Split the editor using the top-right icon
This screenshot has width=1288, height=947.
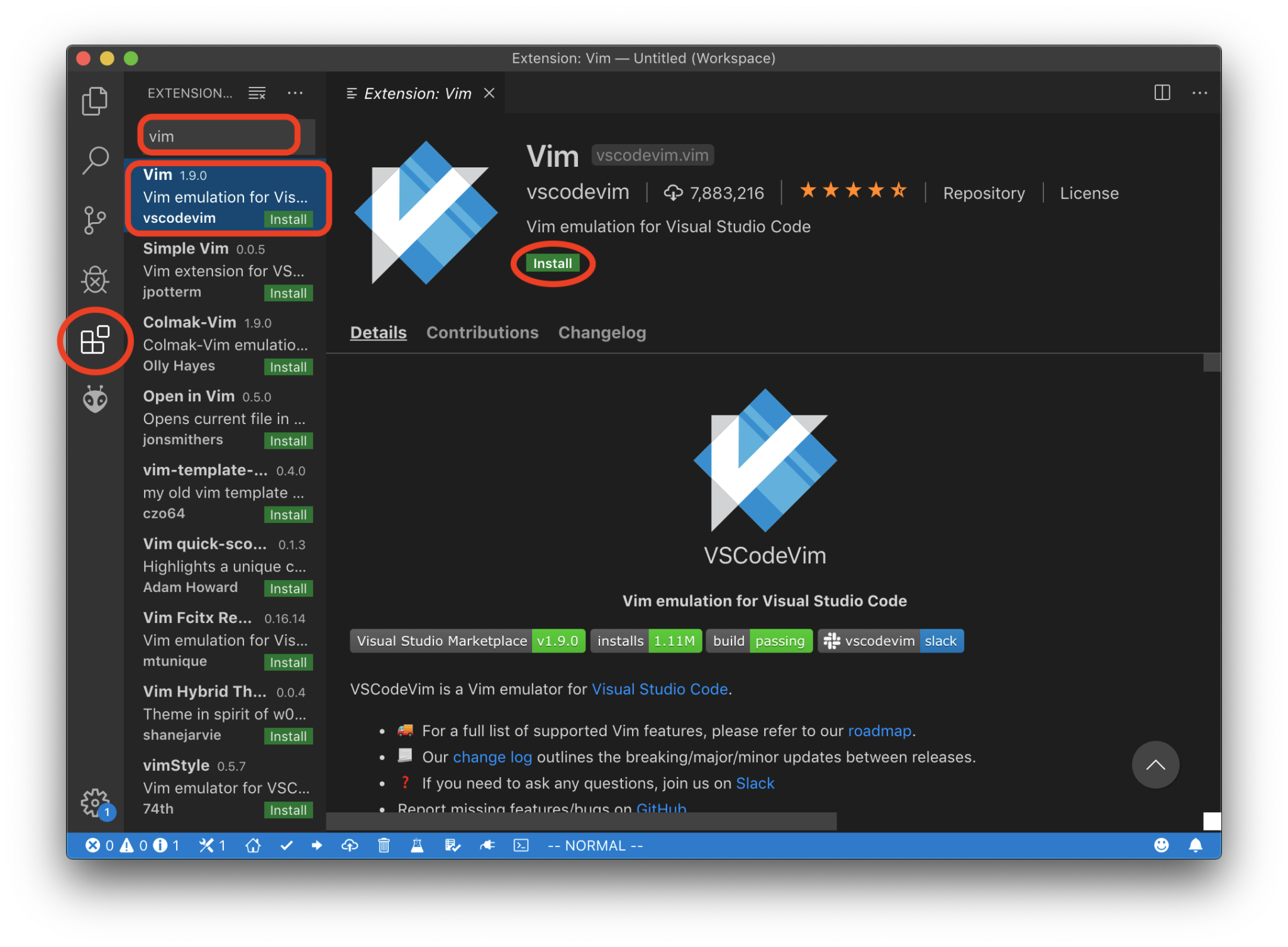pos(1161,92)
